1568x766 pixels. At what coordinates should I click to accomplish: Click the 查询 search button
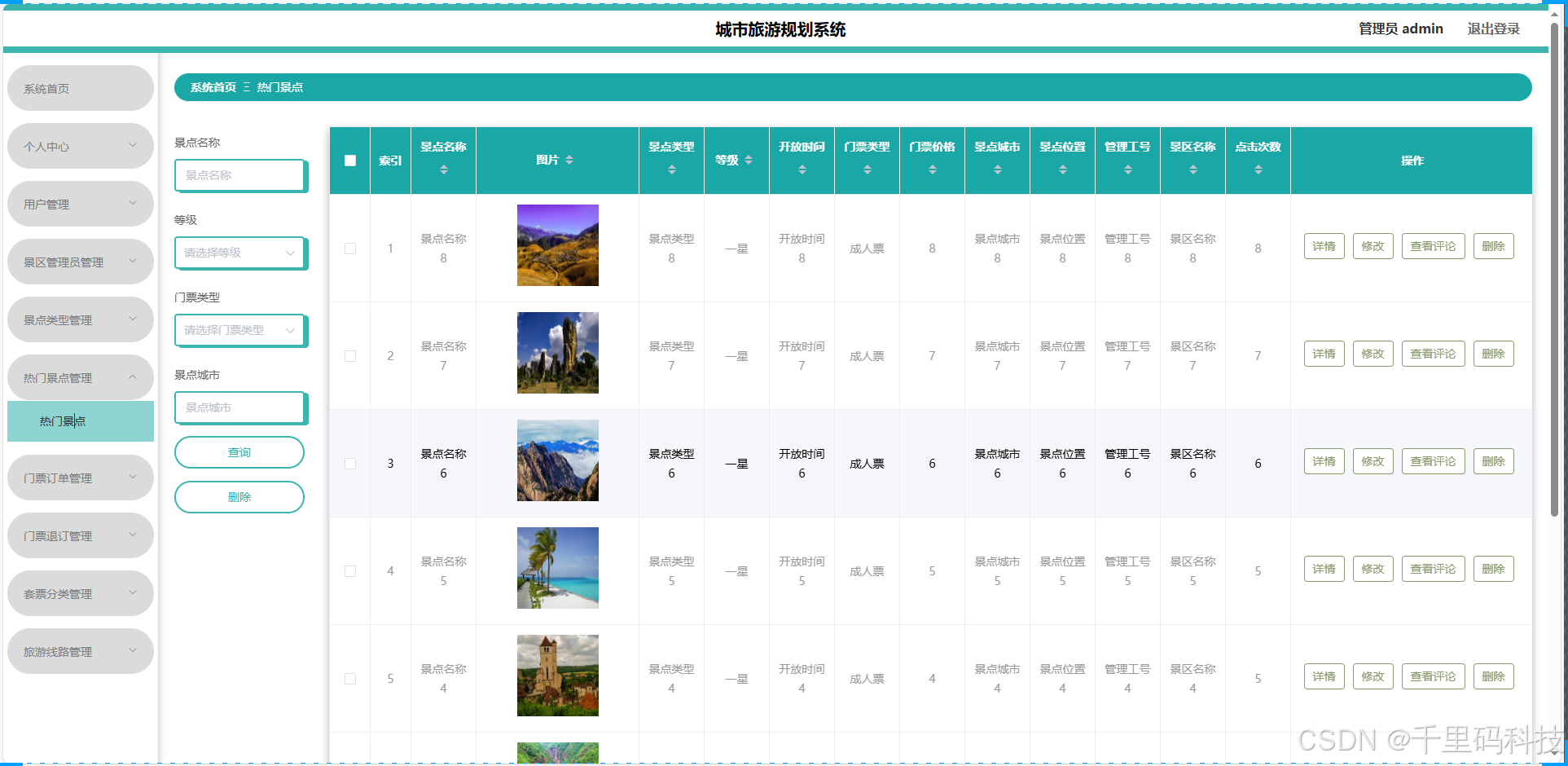[x=239, y=452]
